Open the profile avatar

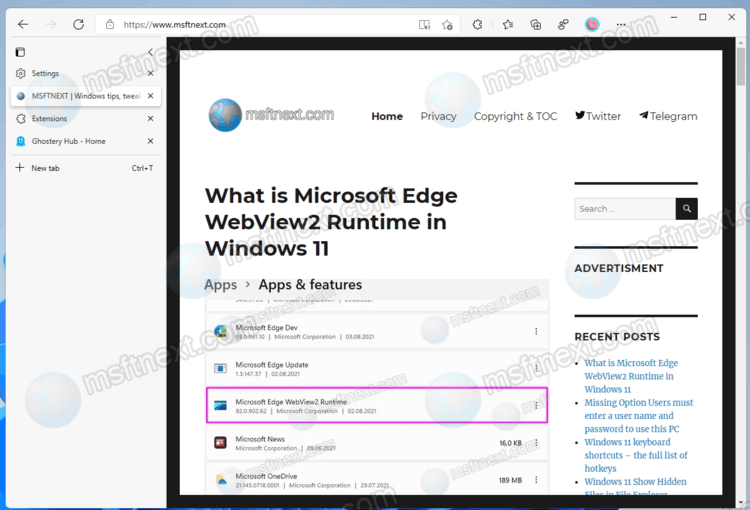pyautogui.click(x=592, y=24)
